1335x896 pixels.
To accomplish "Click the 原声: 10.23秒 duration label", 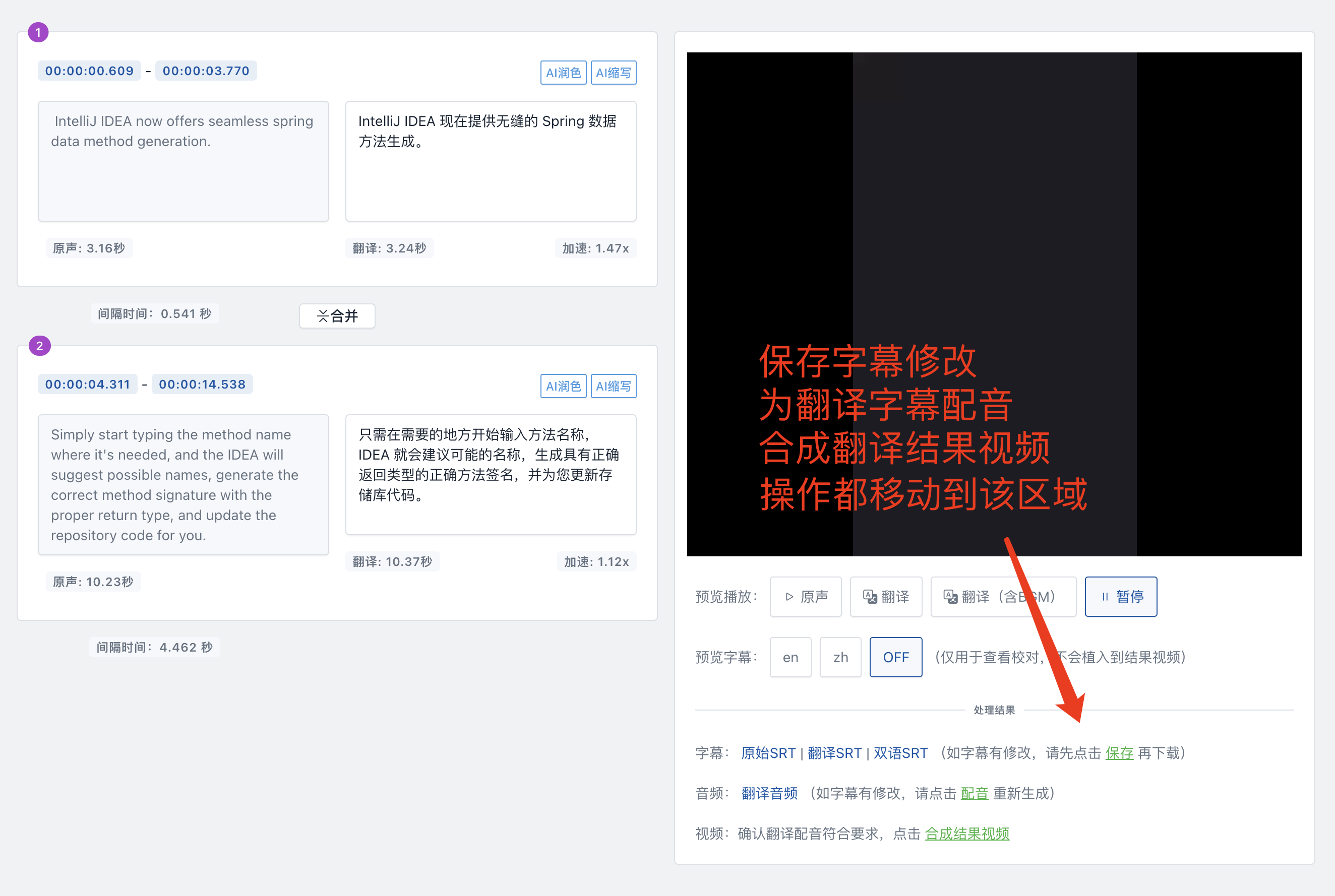I will [93, 582].
